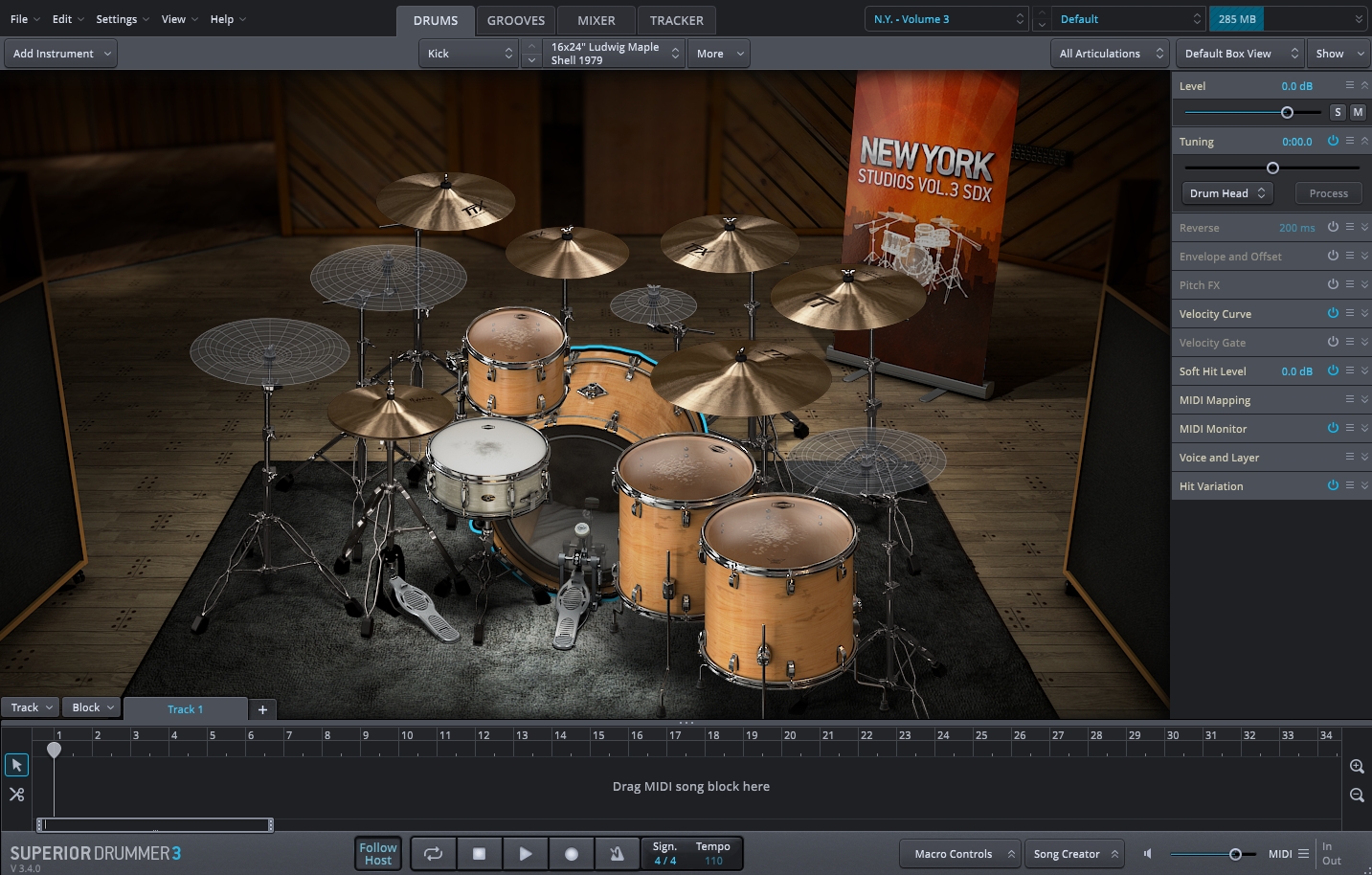This screenshot has height=875, width=1372.
Task: Open the More articulations dropdown
Action: coord(718,53)
